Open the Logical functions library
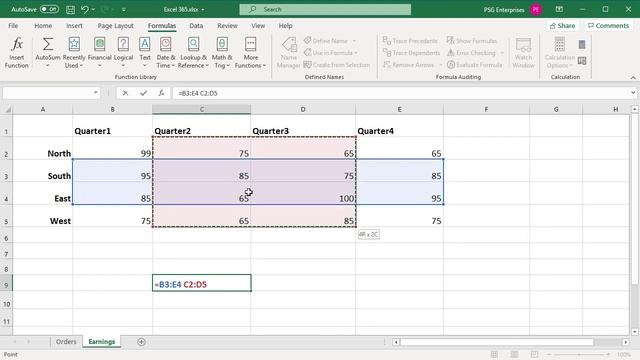The height and width of the screenshot is (360, 640). click(x=123, y=53)
